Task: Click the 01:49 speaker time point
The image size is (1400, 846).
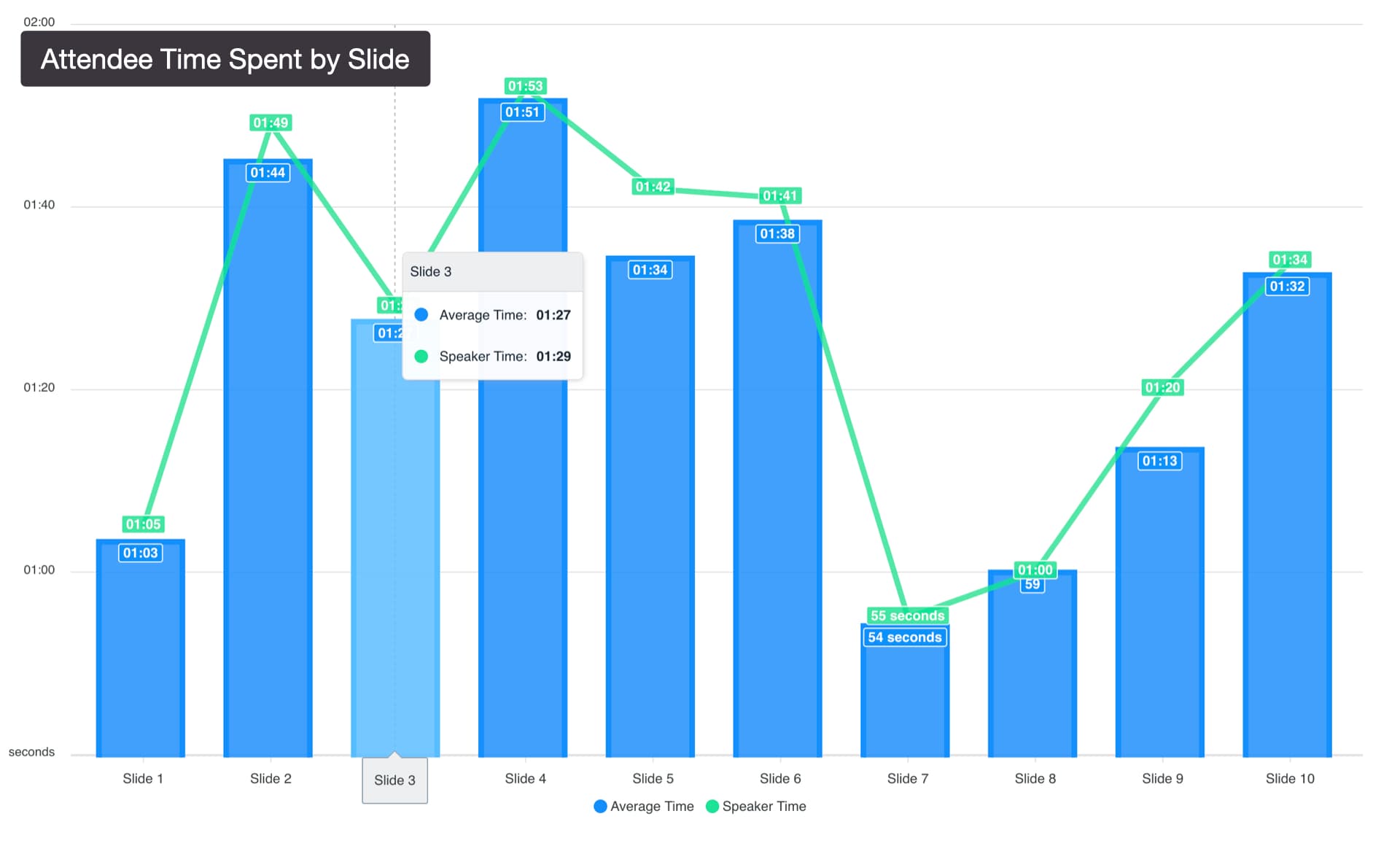Action: [271, 123]
